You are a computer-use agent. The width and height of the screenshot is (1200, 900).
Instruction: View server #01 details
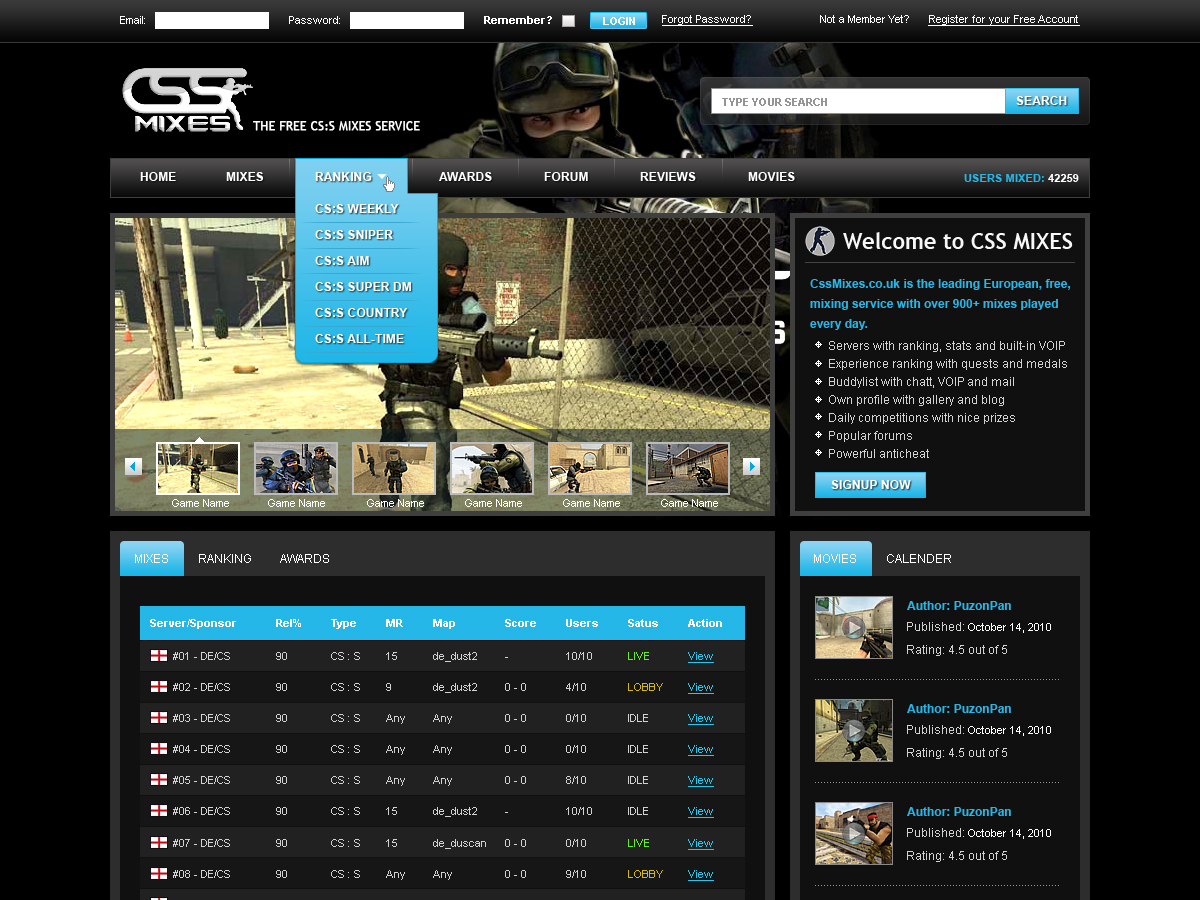700,656
